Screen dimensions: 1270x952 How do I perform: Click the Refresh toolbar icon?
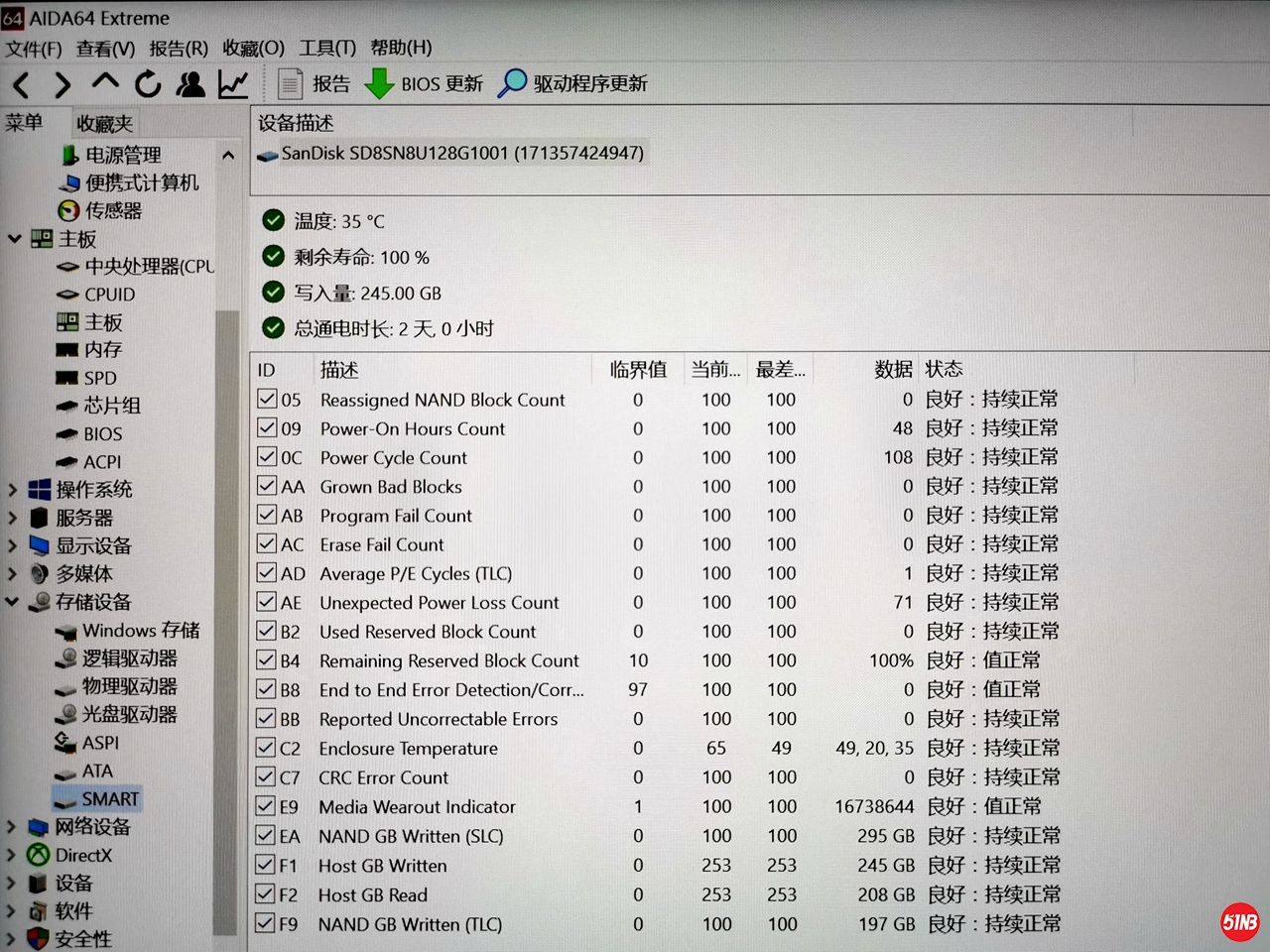point(148,84)
